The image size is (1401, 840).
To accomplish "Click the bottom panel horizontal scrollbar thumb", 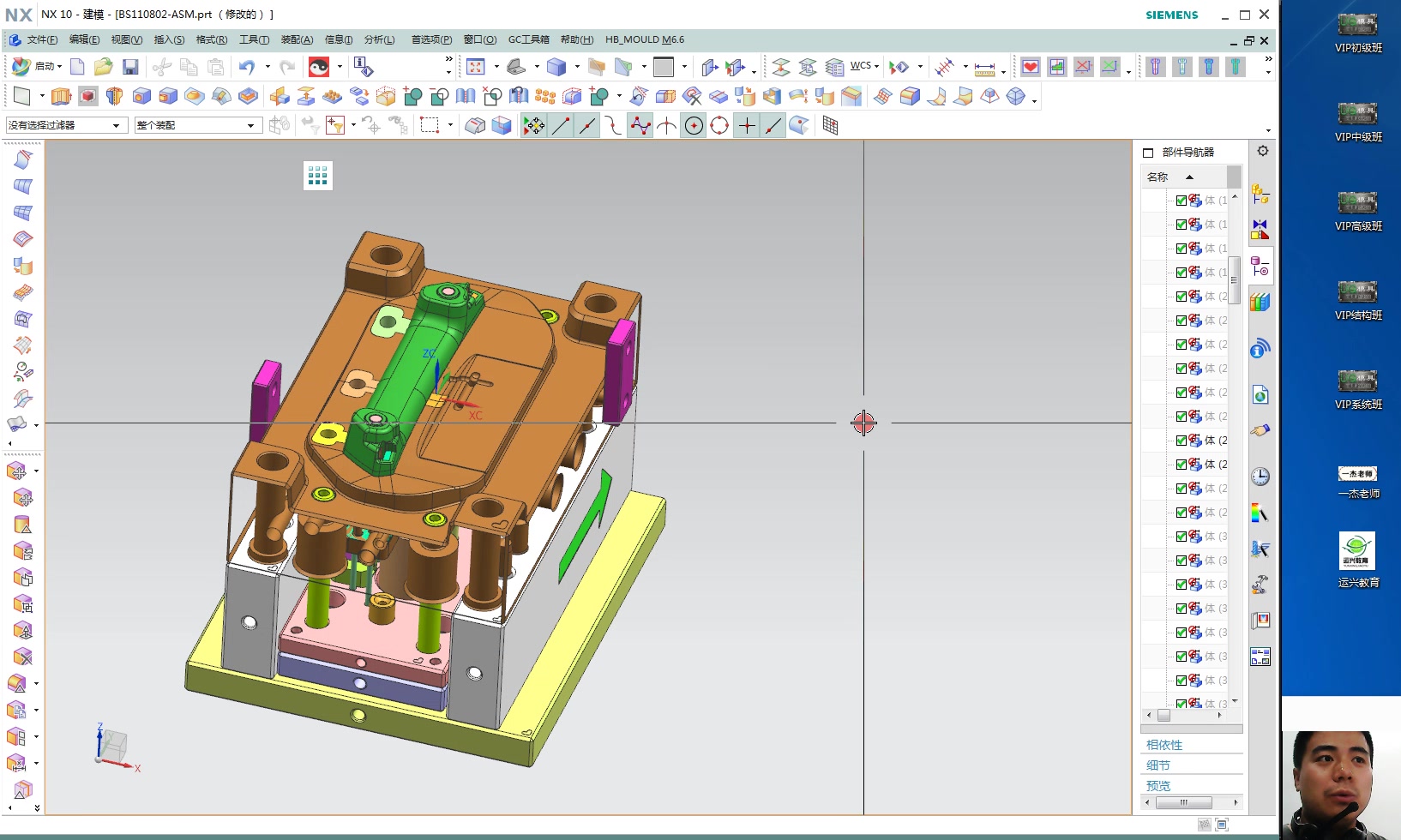I will (x=1183, y=803).
